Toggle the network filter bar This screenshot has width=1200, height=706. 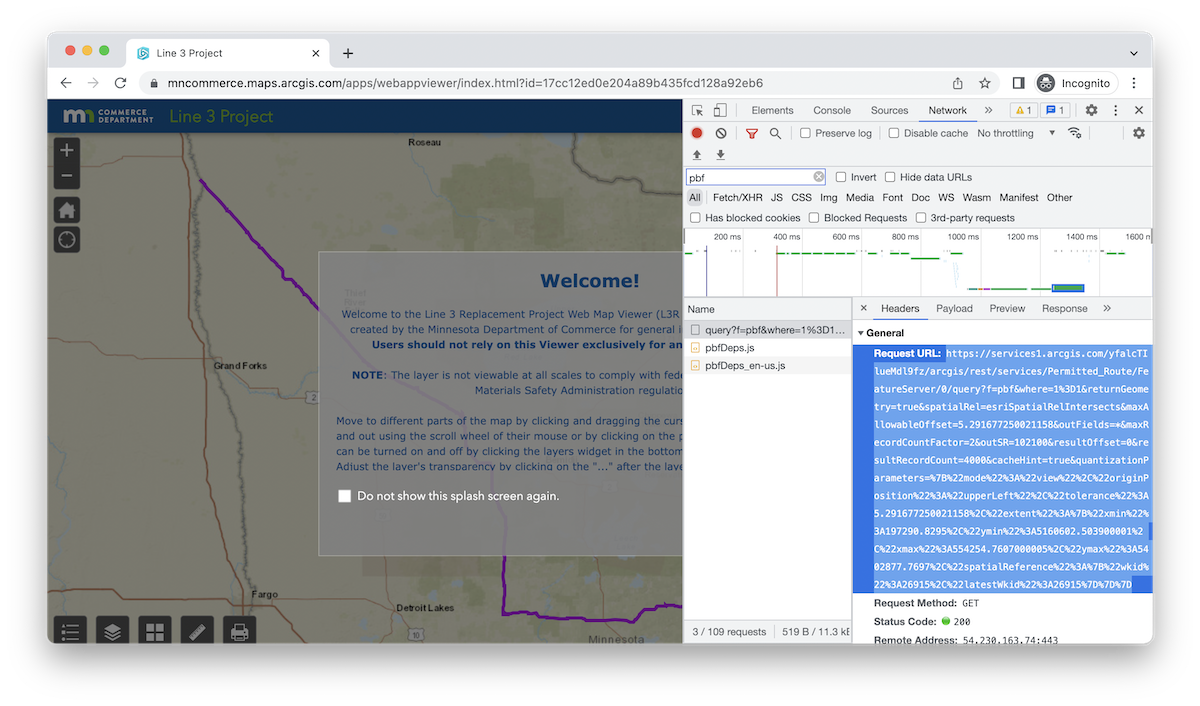(x=752, y=133)
